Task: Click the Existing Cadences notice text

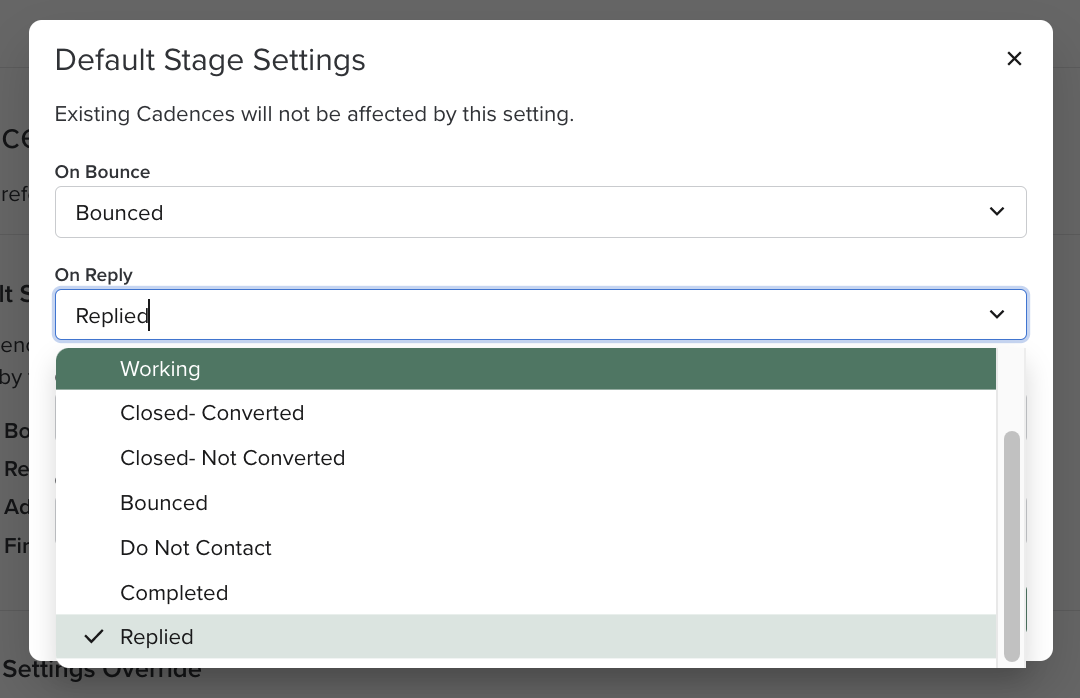Action: [x=314, y=114]
